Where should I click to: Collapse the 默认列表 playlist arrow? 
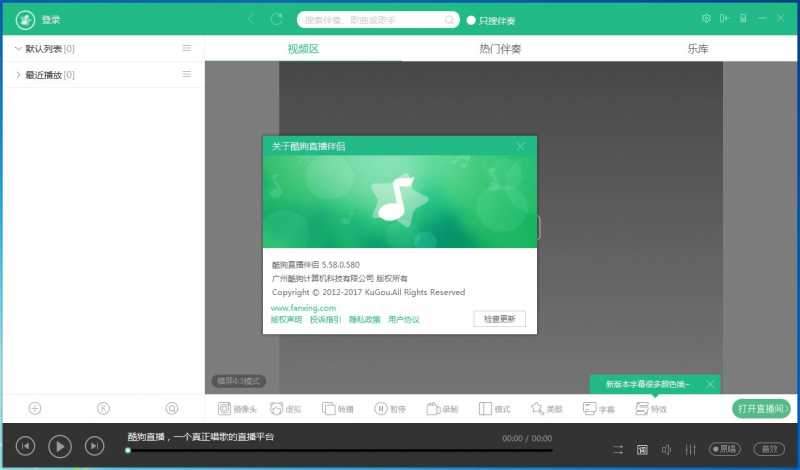tap(18, 48)
